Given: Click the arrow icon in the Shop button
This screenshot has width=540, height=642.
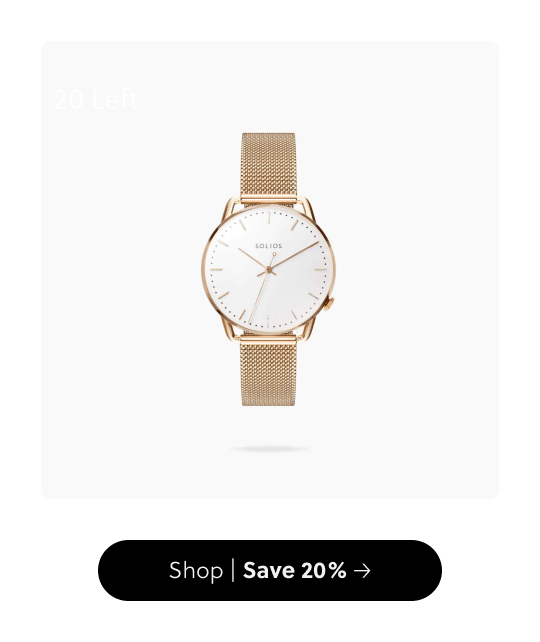Looking at the screenshot, I should (362, 571).
